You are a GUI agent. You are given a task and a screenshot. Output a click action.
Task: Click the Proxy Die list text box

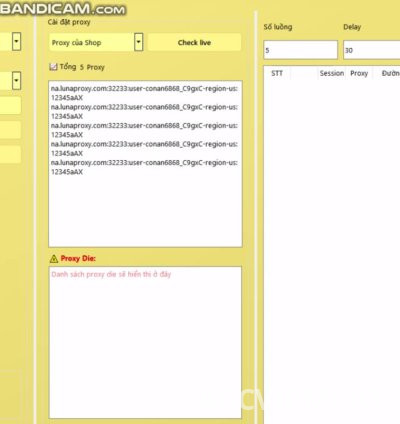click(x=145, y=342)
